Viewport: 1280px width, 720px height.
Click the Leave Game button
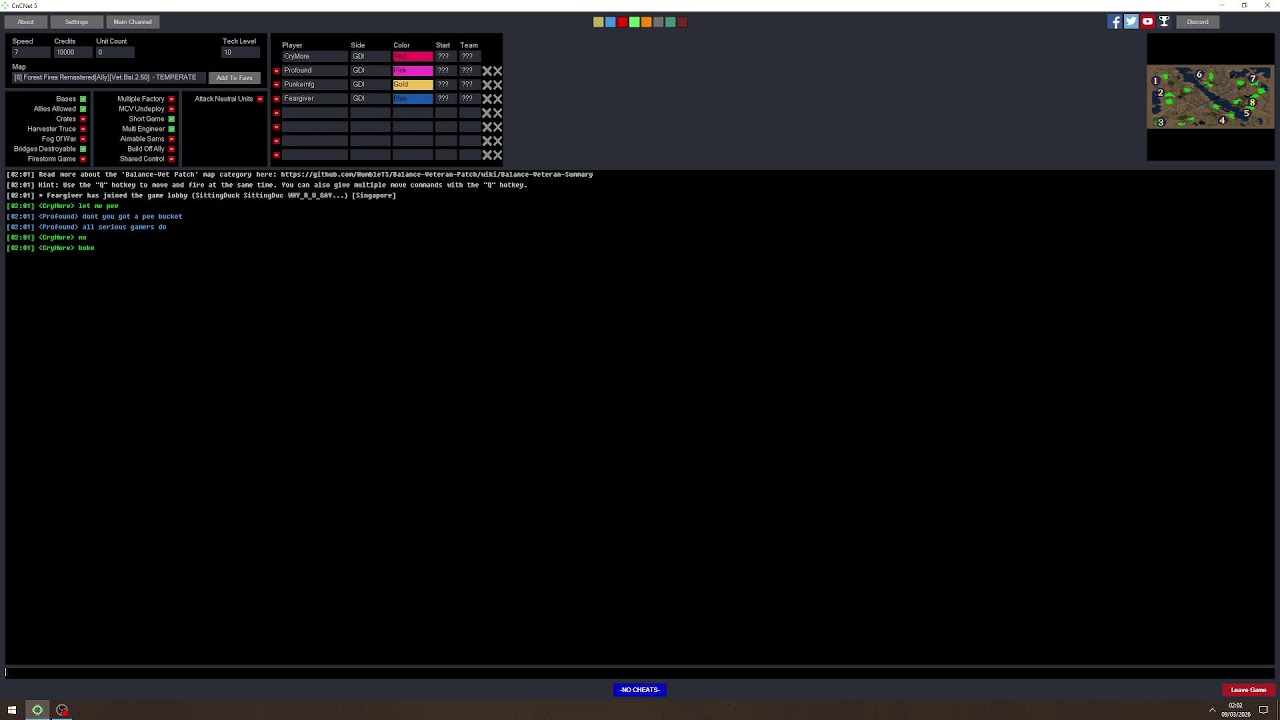1248,690
